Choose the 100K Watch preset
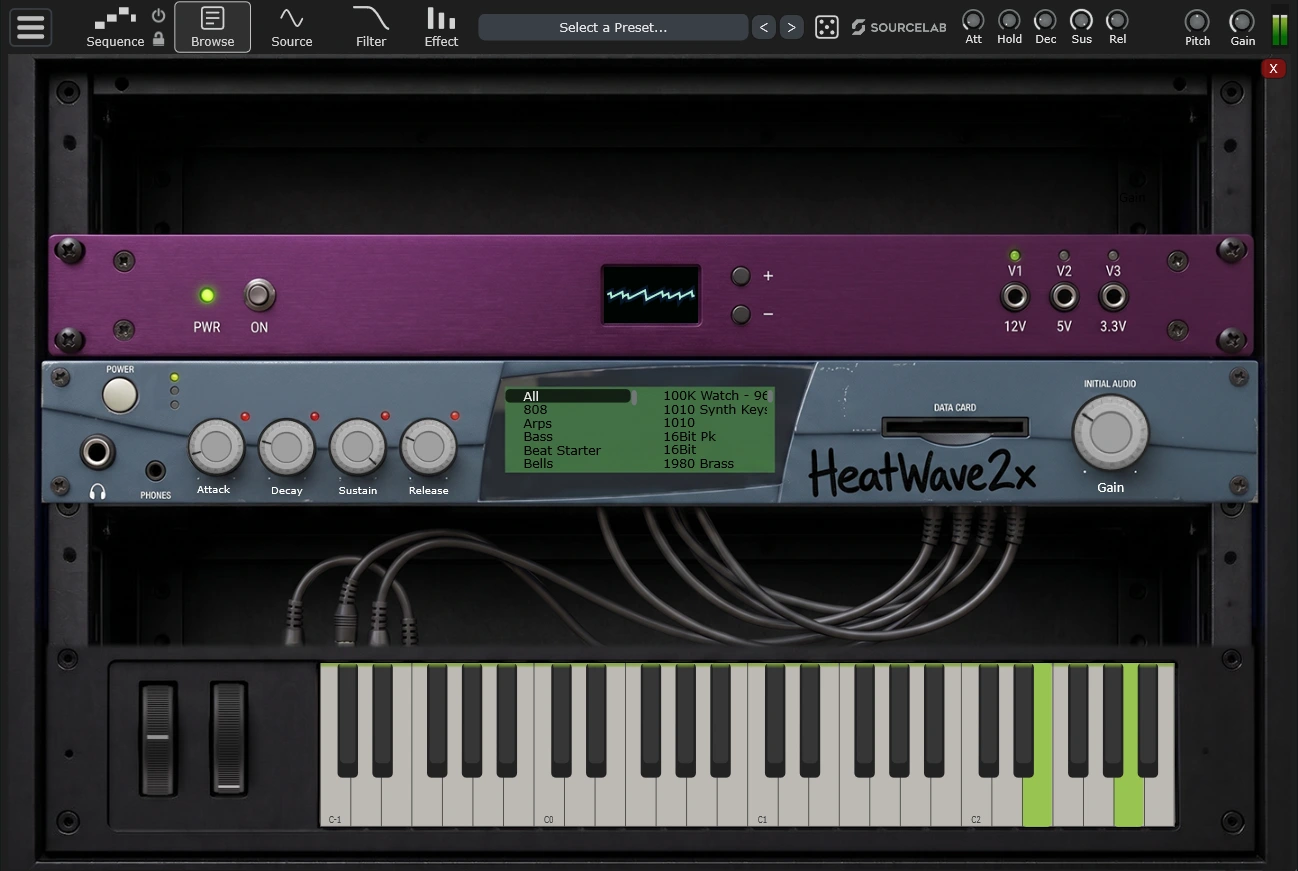Viewport: 1298px width, 871px height. point(715,396)
